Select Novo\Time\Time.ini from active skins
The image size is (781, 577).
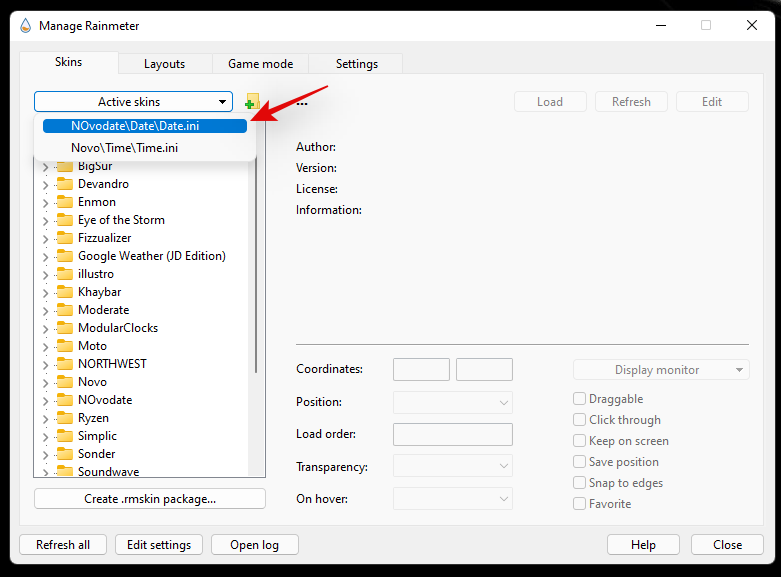[145, 147]
